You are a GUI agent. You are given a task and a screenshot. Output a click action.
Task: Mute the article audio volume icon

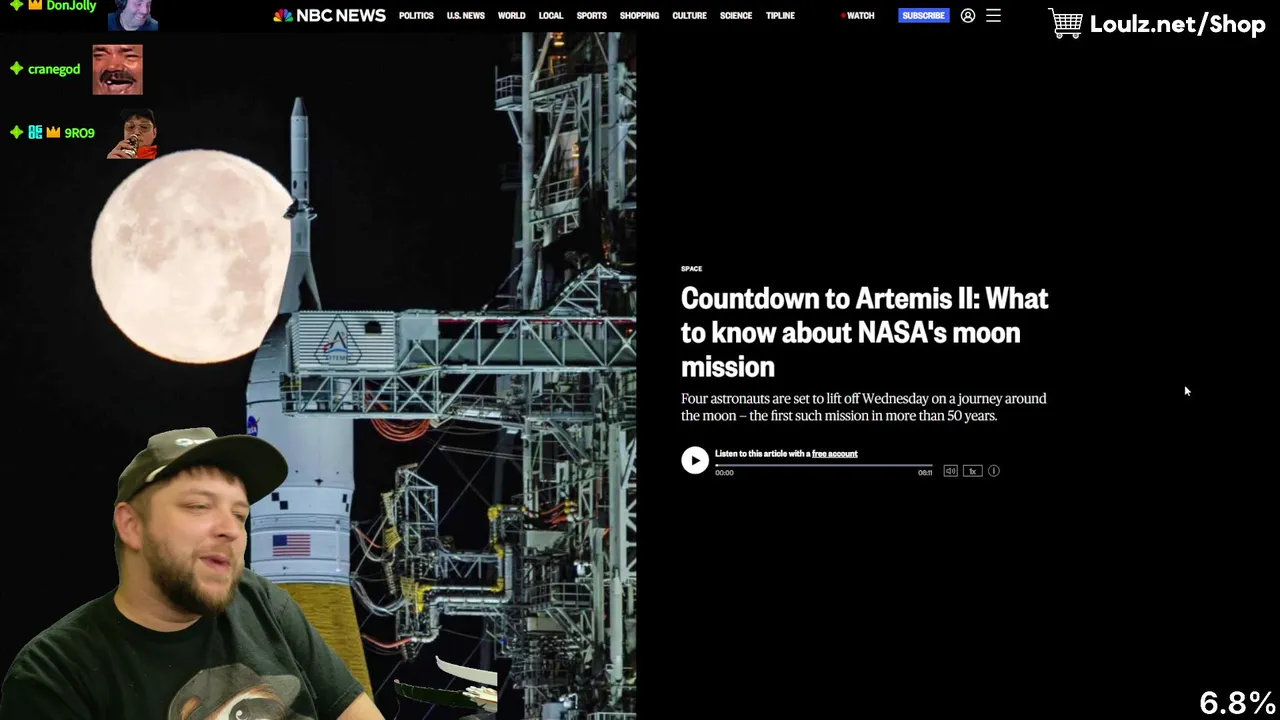(950, 471)
